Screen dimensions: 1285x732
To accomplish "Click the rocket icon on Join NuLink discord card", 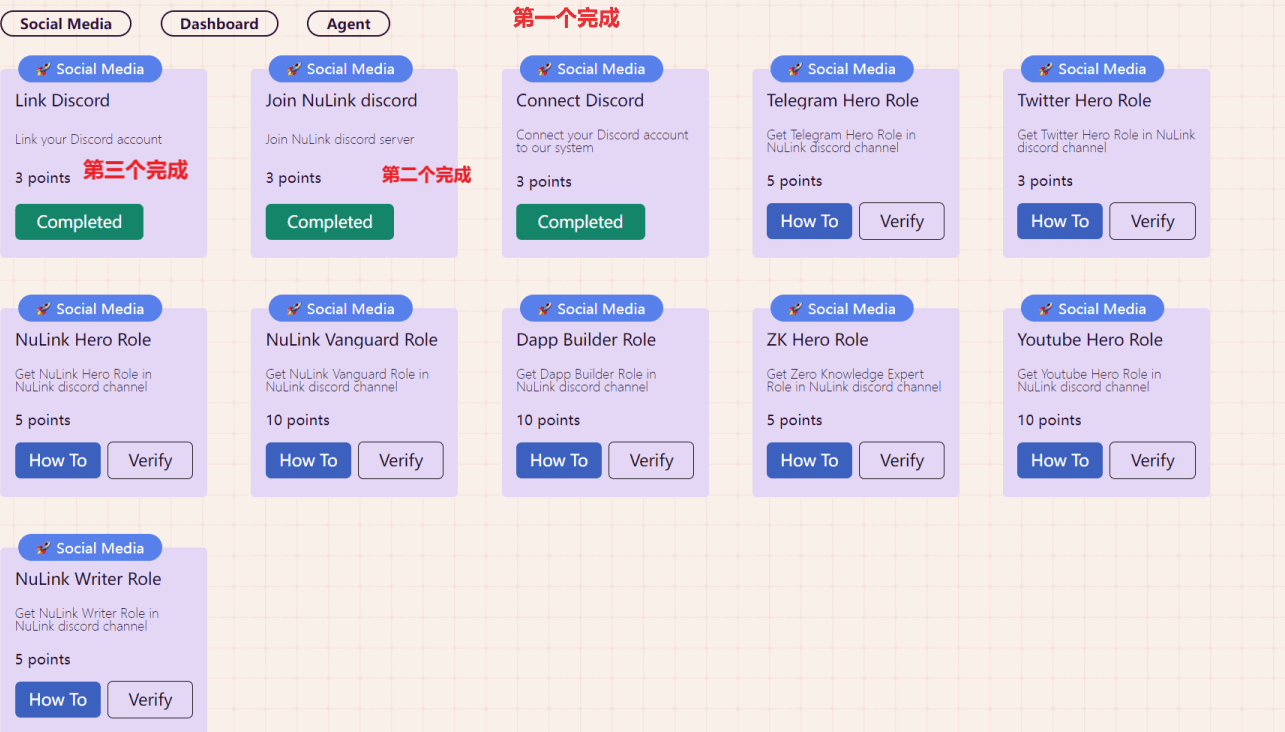I will click(x=294, y=69).
